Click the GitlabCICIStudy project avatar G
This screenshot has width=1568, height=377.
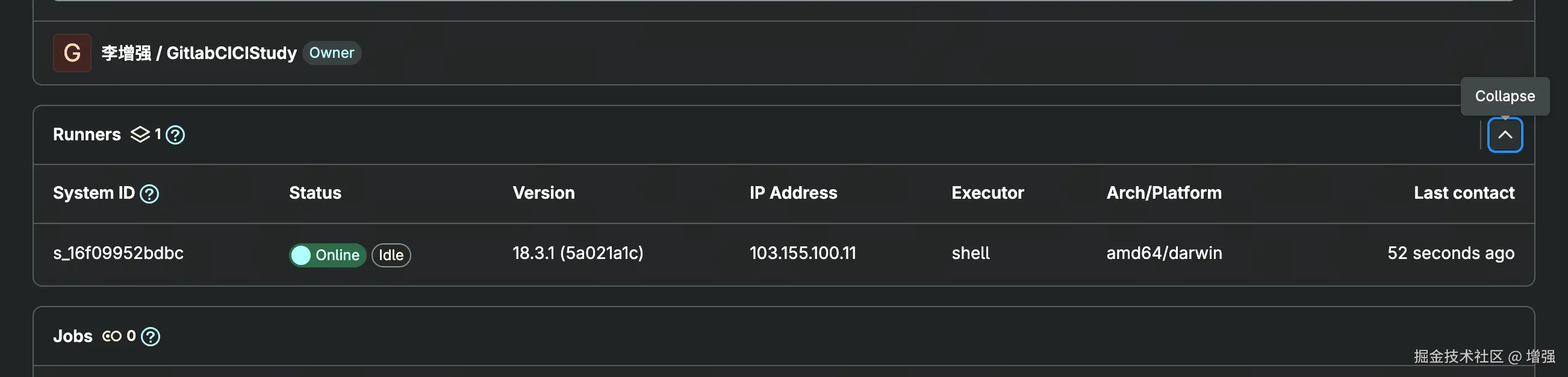tap(72, 53)
